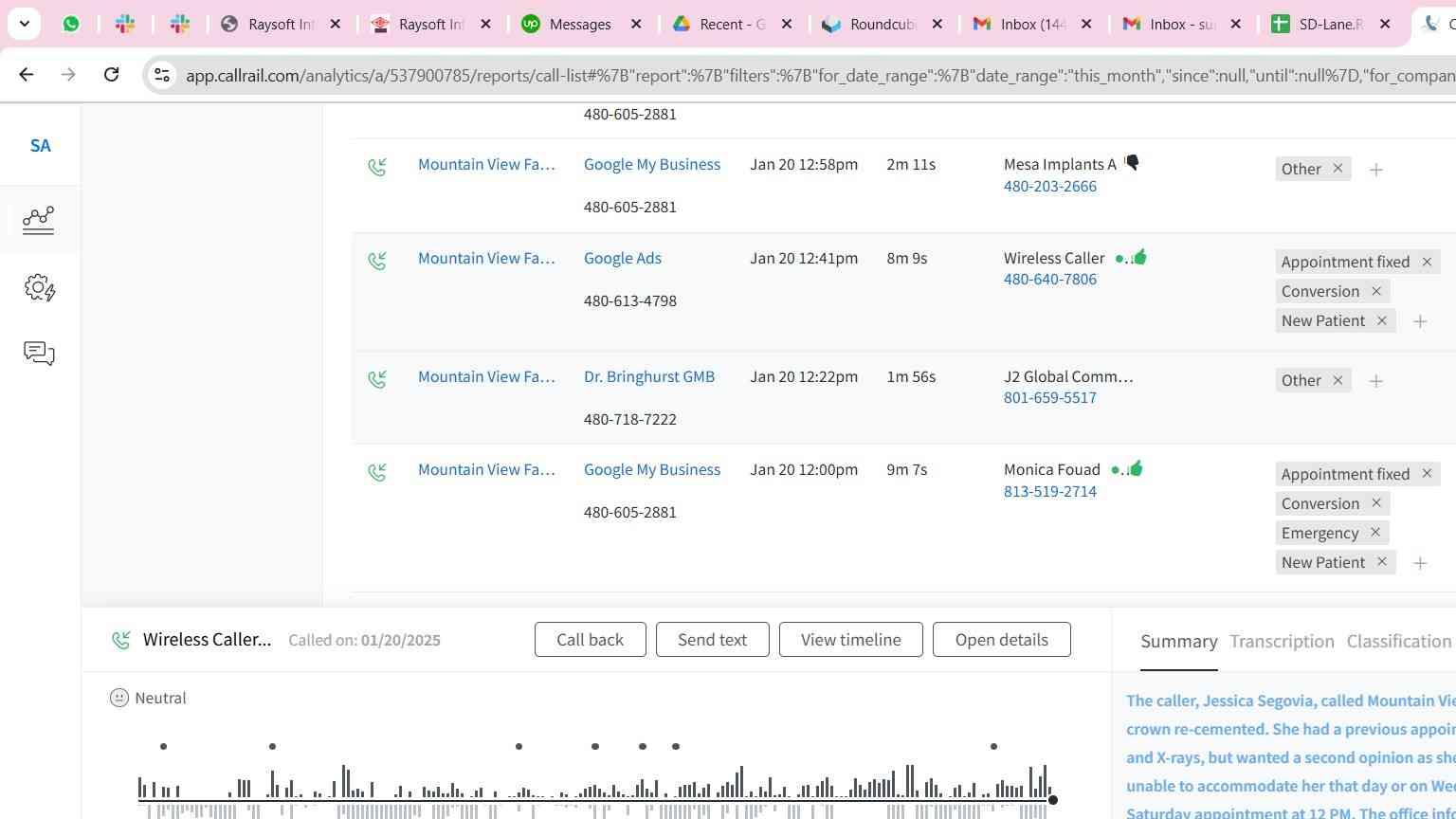The image size is (1456, 819).
Task: Open the analytics chart icon in sidebar
Action: (39, 220)
